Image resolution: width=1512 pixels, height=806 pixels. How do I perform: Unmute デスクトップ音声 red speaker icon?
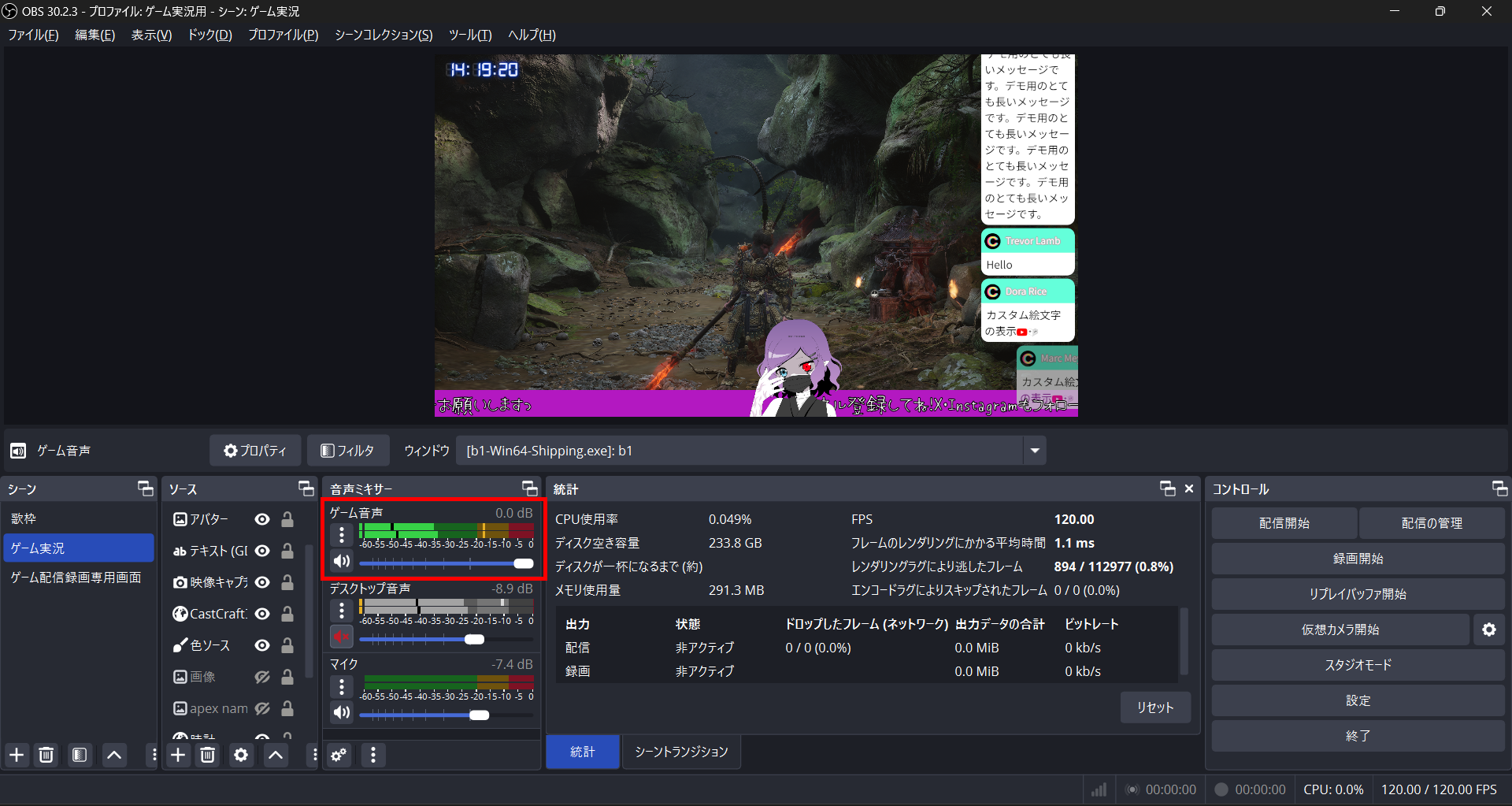[341, 637]
